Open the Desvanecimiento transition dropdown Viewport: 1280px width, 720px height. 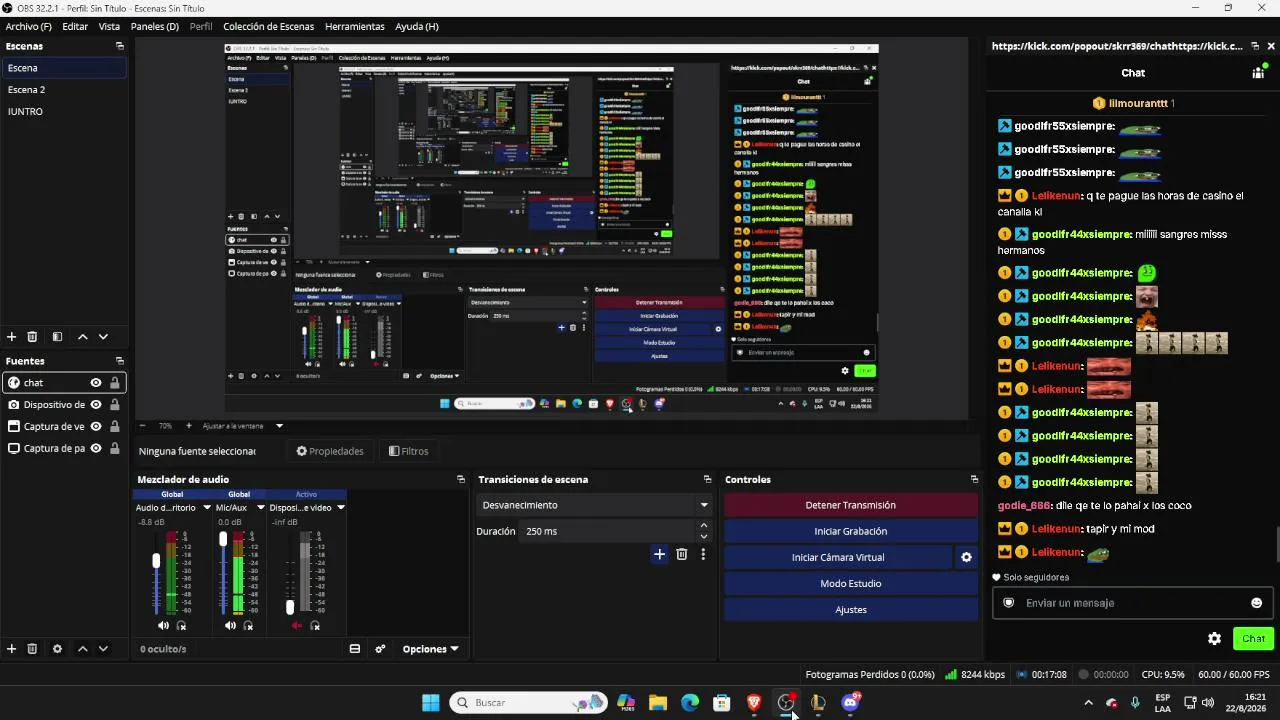pos(594,505)
